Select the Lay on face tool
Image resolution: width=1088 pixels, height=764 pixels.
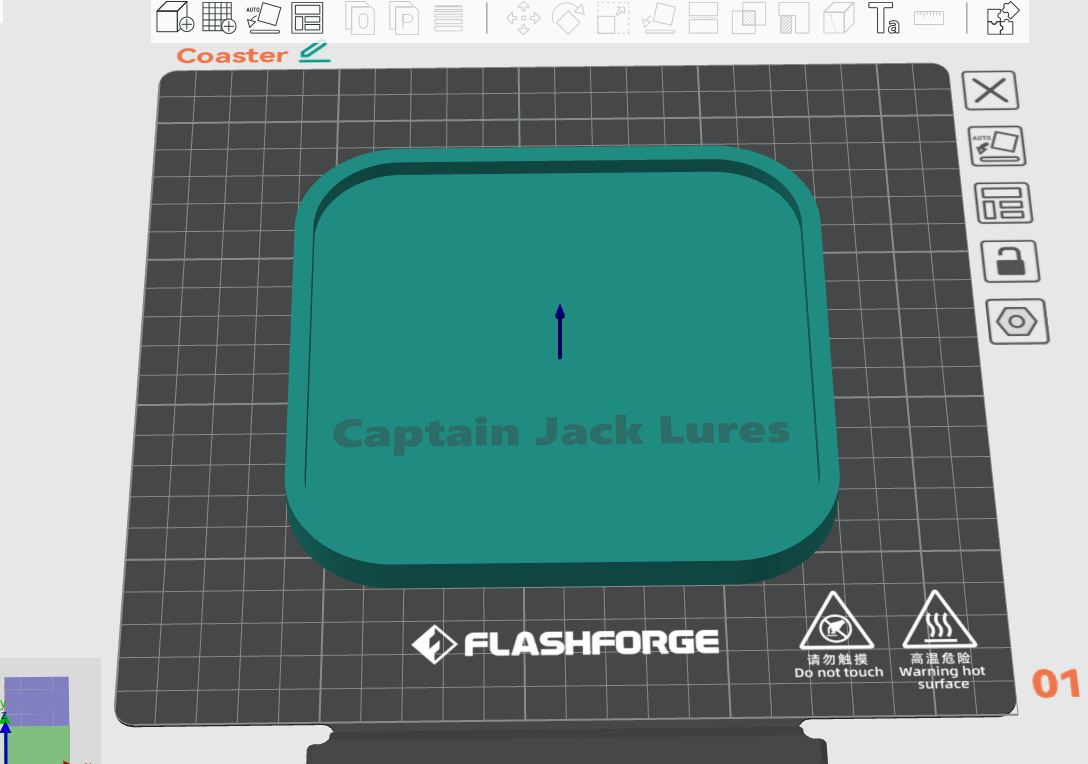click(x=659, y=18)
